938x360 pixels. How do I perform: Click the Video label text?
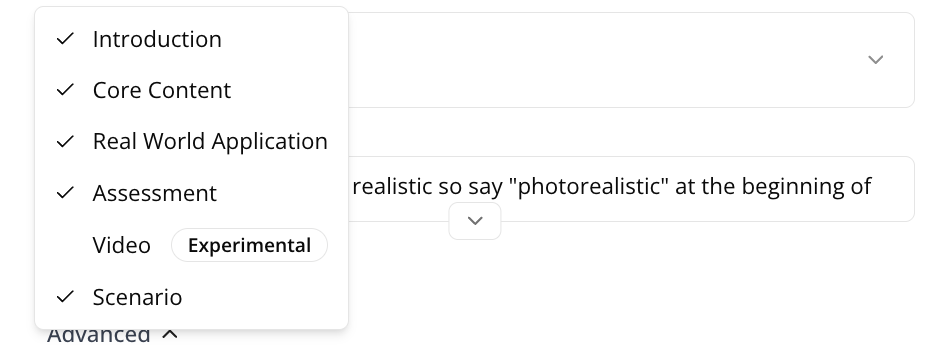point(121,245)
